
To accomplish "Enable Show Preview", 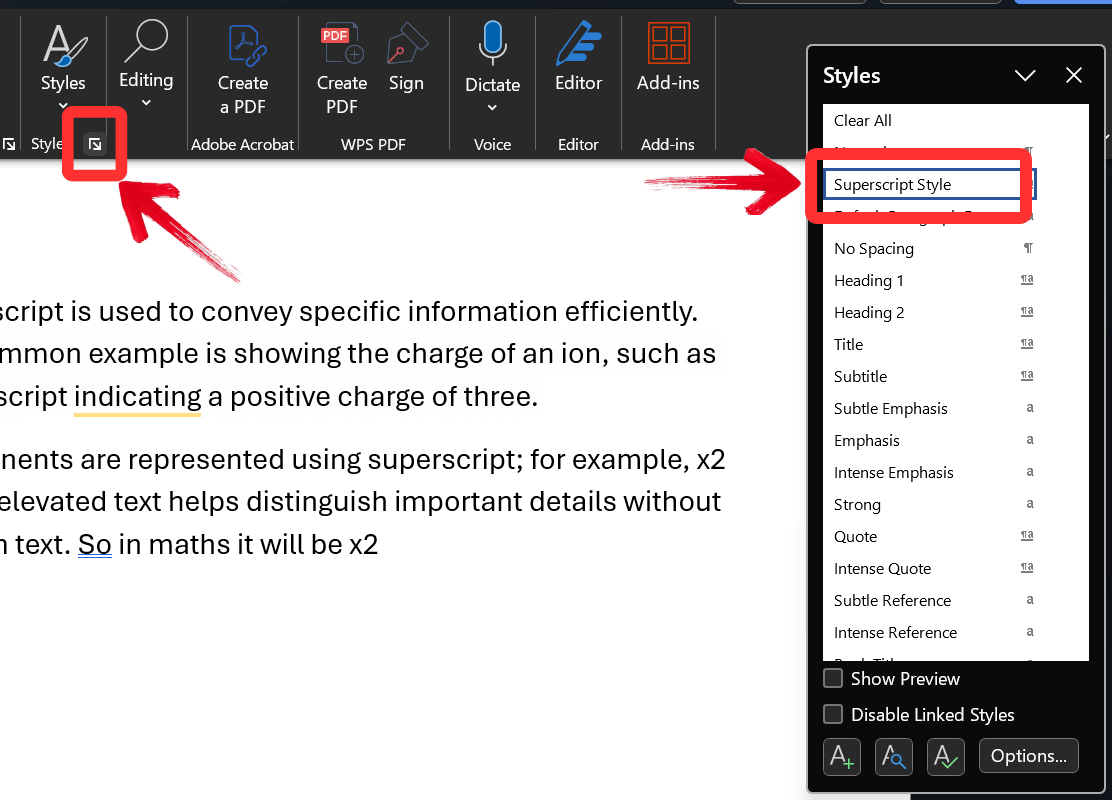I will pyautogui.click(x=832, y=678).
